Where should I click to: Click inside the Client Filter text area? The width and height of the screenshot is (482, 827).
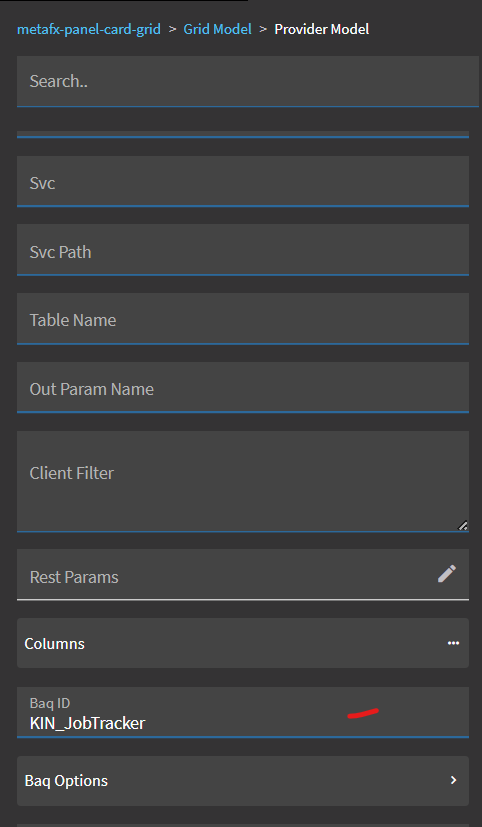243,482
